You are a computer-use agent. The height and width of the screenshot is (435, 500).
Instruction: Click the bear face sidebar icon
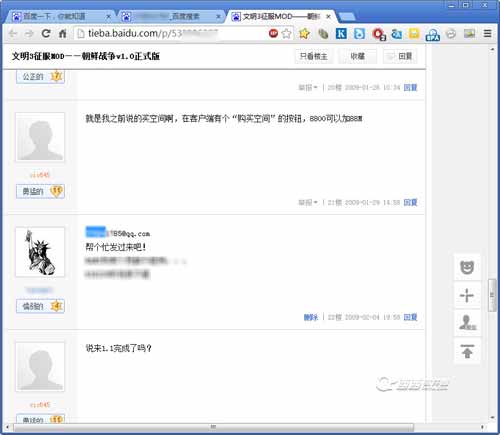pos(467,267)
